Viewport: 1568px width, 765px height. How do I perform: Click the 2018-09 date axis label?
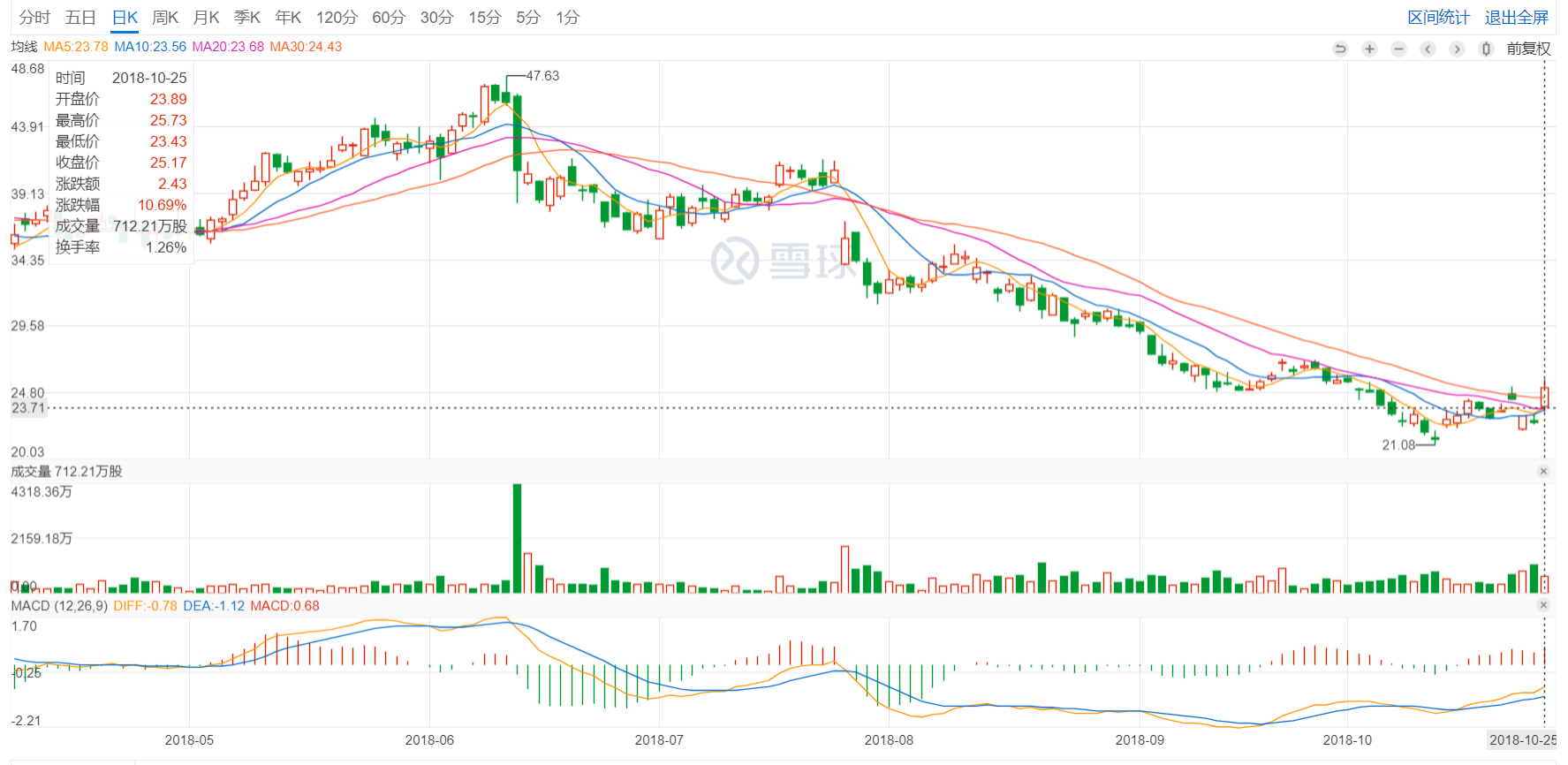[1140, 740]
